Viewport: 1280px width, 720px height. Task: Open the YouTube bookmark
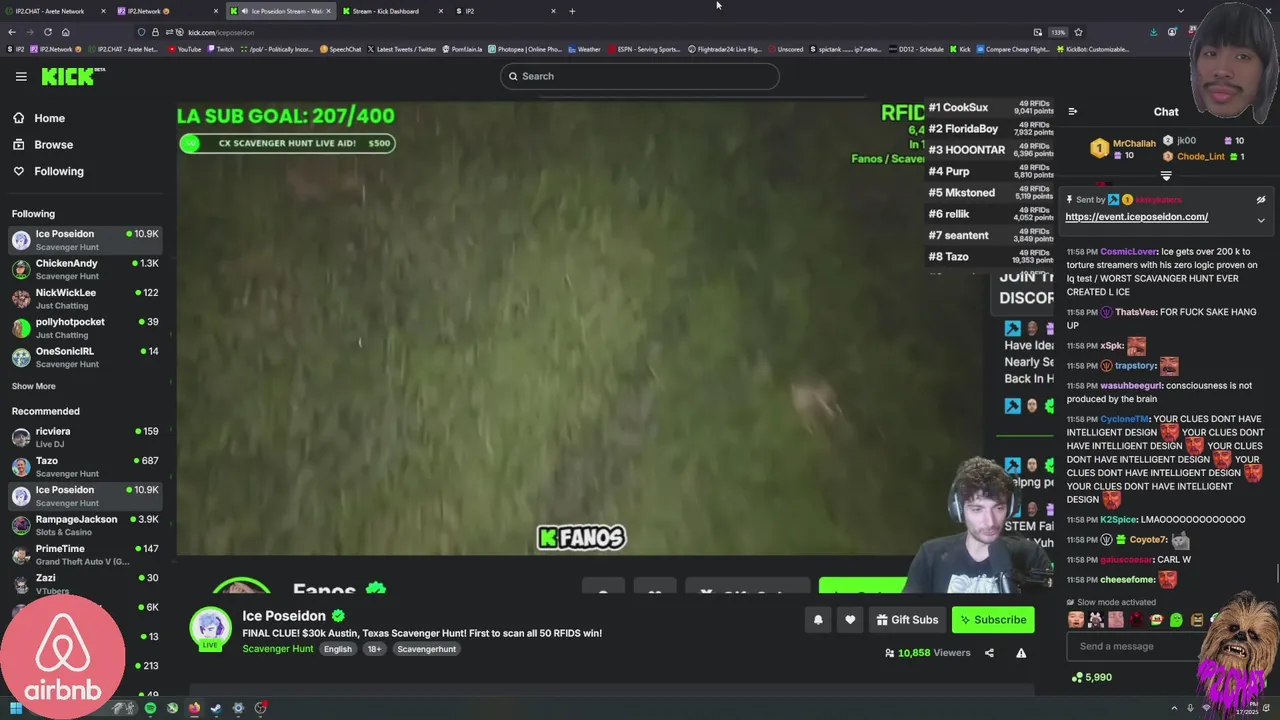[x=184, y=49]
